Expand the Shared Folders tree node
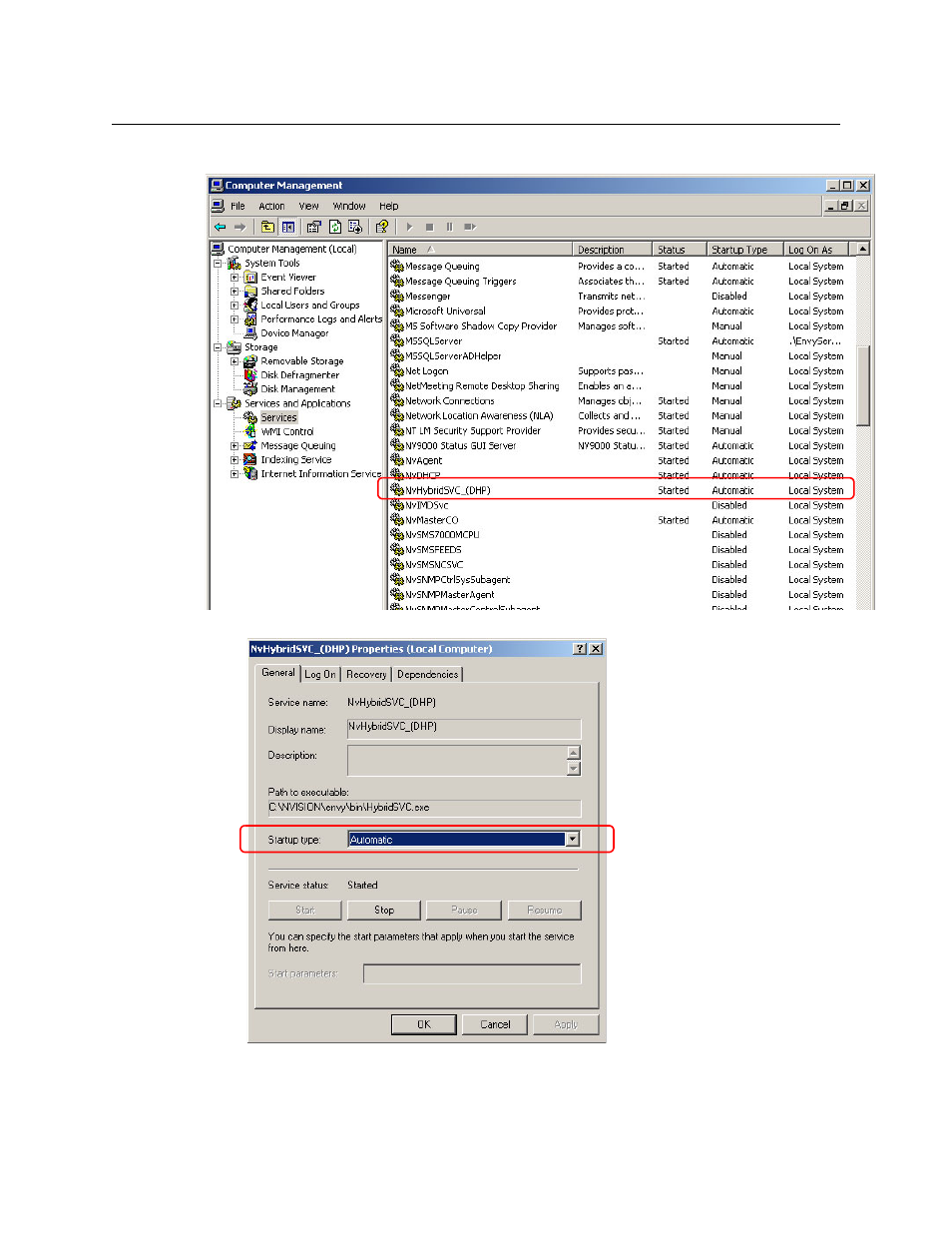 (235, 292)
